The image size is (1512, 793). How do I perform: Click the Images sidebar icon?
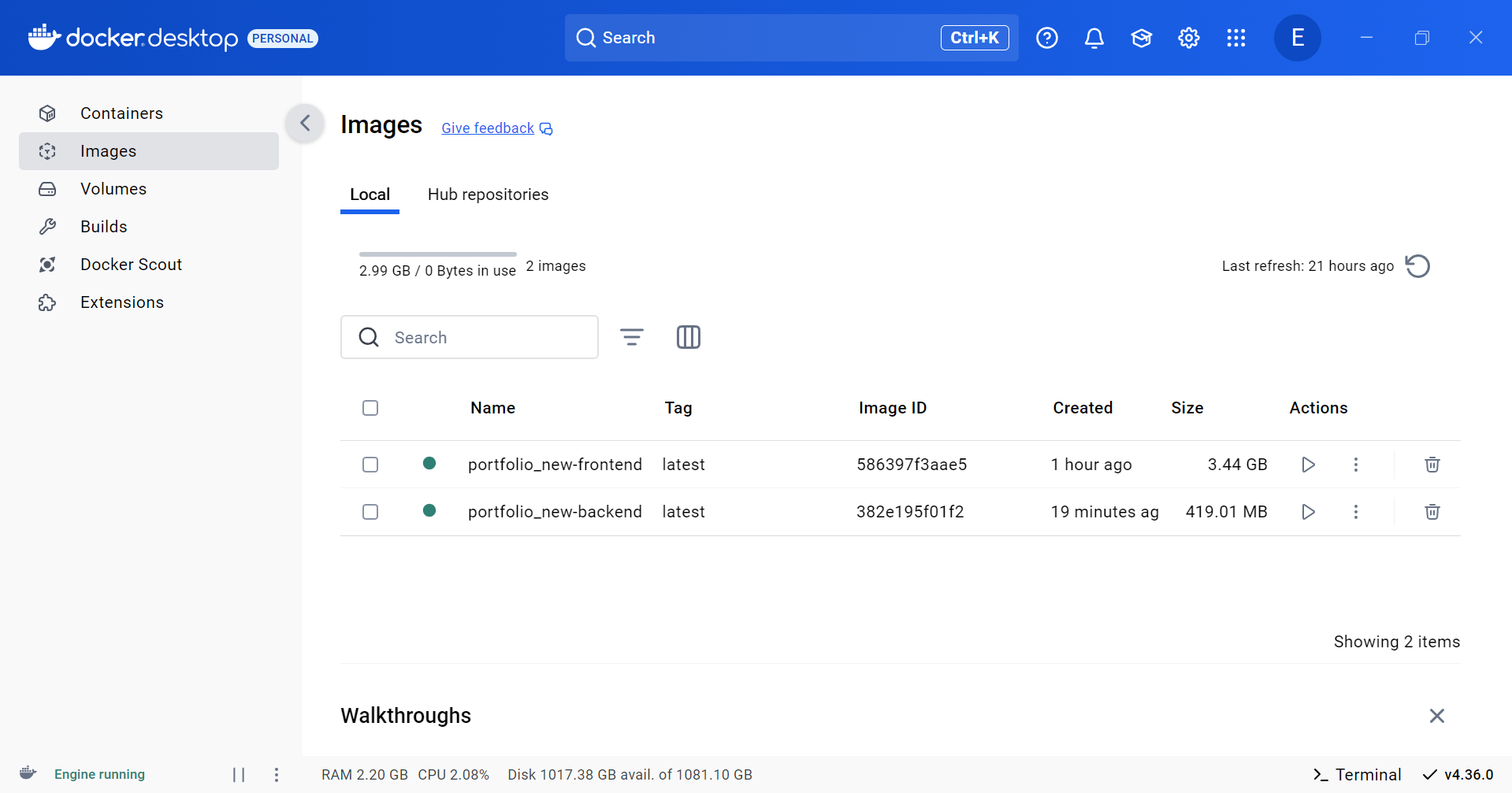click(47, 151)
